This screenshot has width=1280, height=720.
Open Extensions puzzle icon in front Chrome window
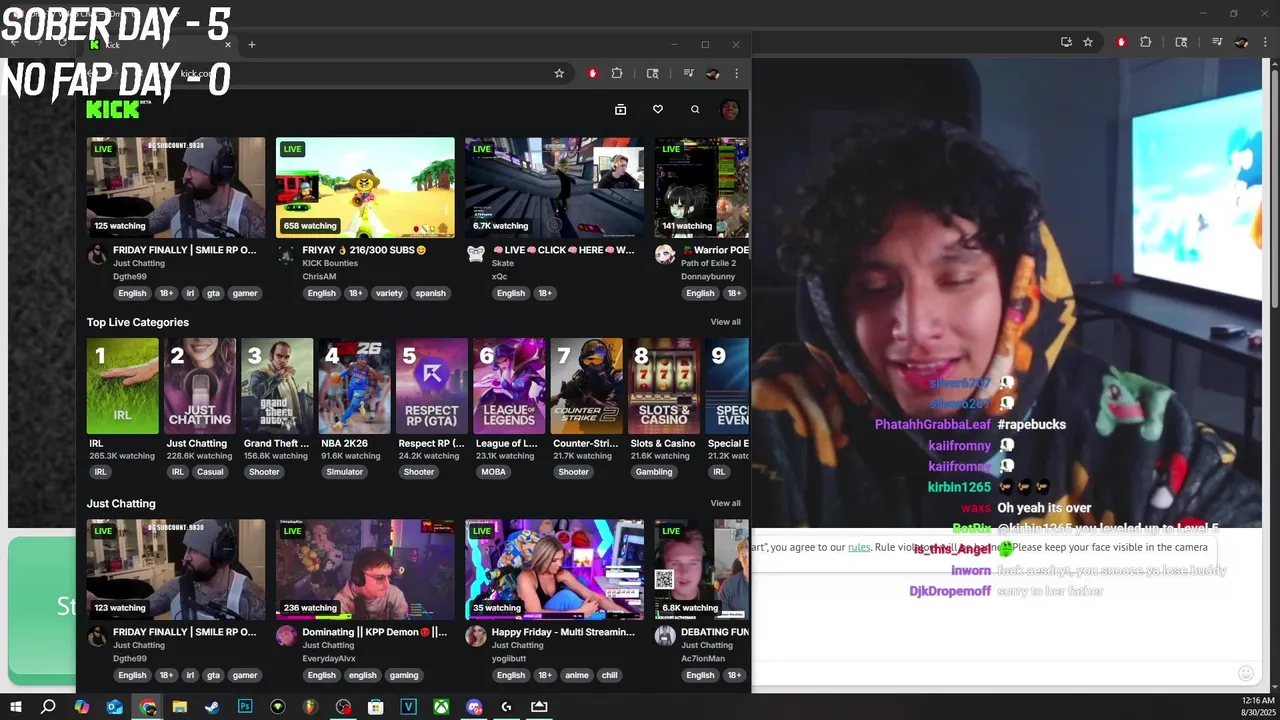click(x=617, y=73)
